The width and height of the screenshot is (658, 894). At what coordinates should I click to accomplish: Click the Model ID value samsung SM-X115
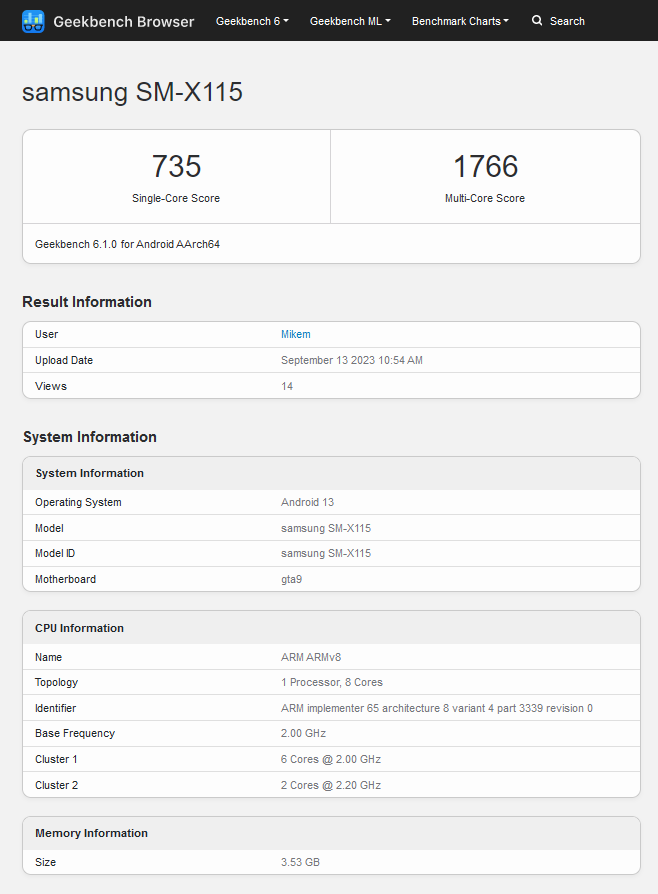click(326, 553)
